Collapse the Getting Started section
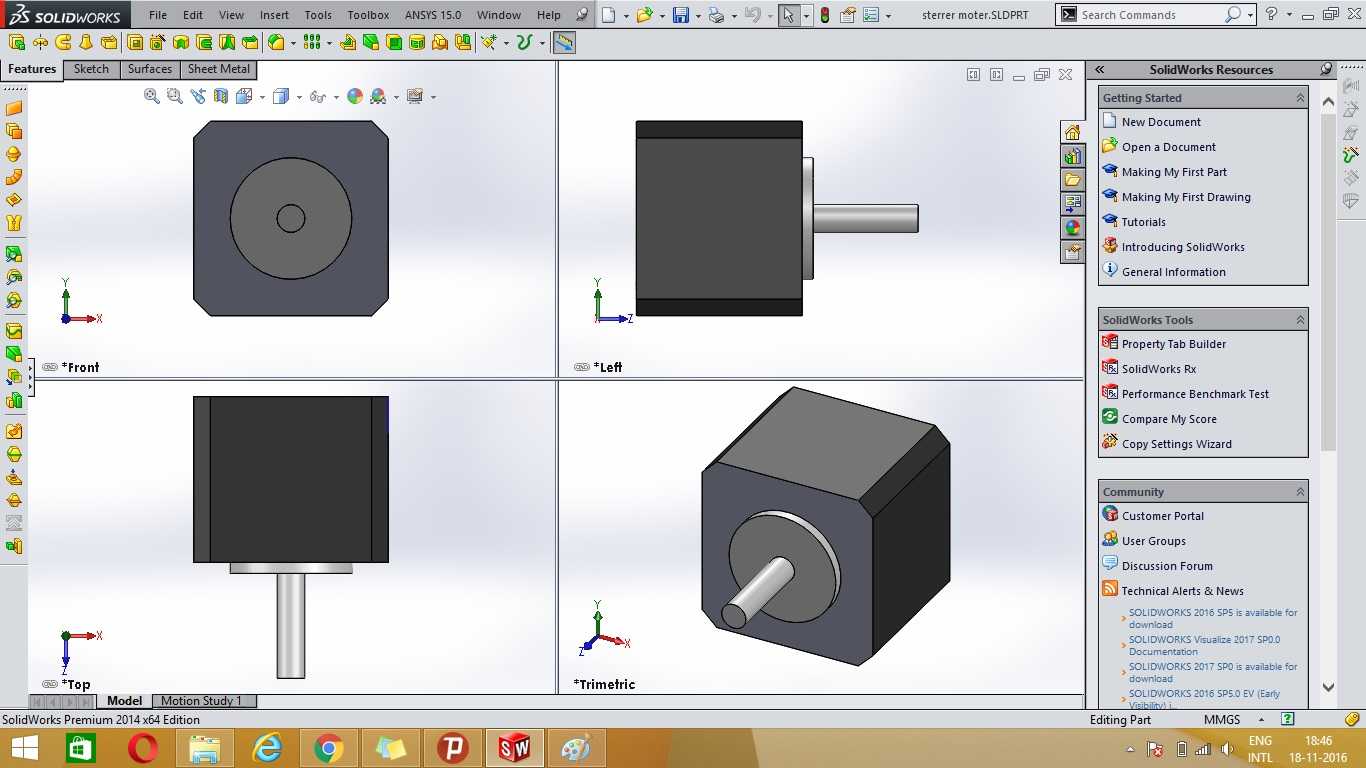 (x=1300, y=98)
